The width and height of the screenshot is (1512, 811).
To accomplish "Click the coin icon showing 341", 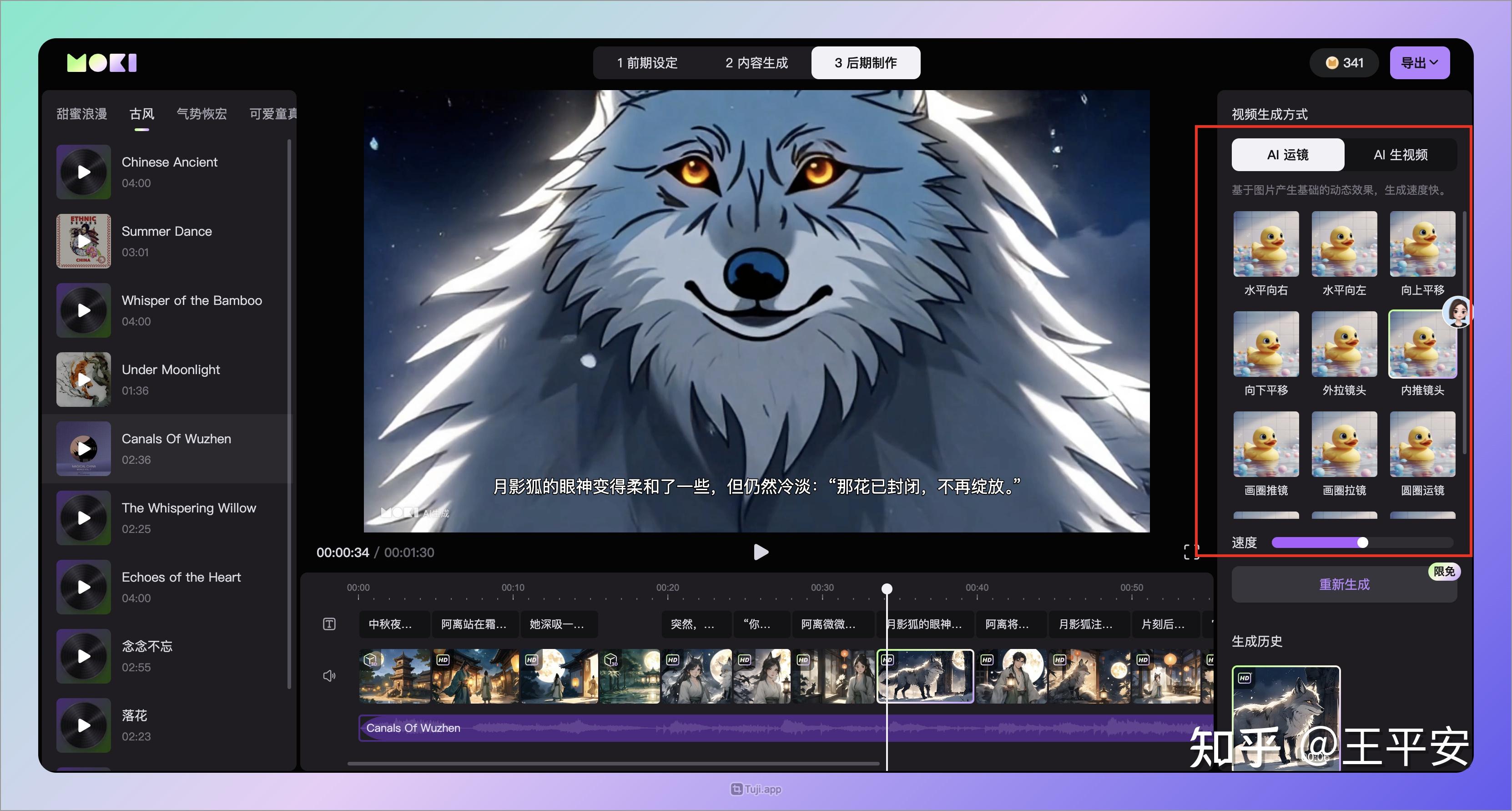I will click(1333, 62).
